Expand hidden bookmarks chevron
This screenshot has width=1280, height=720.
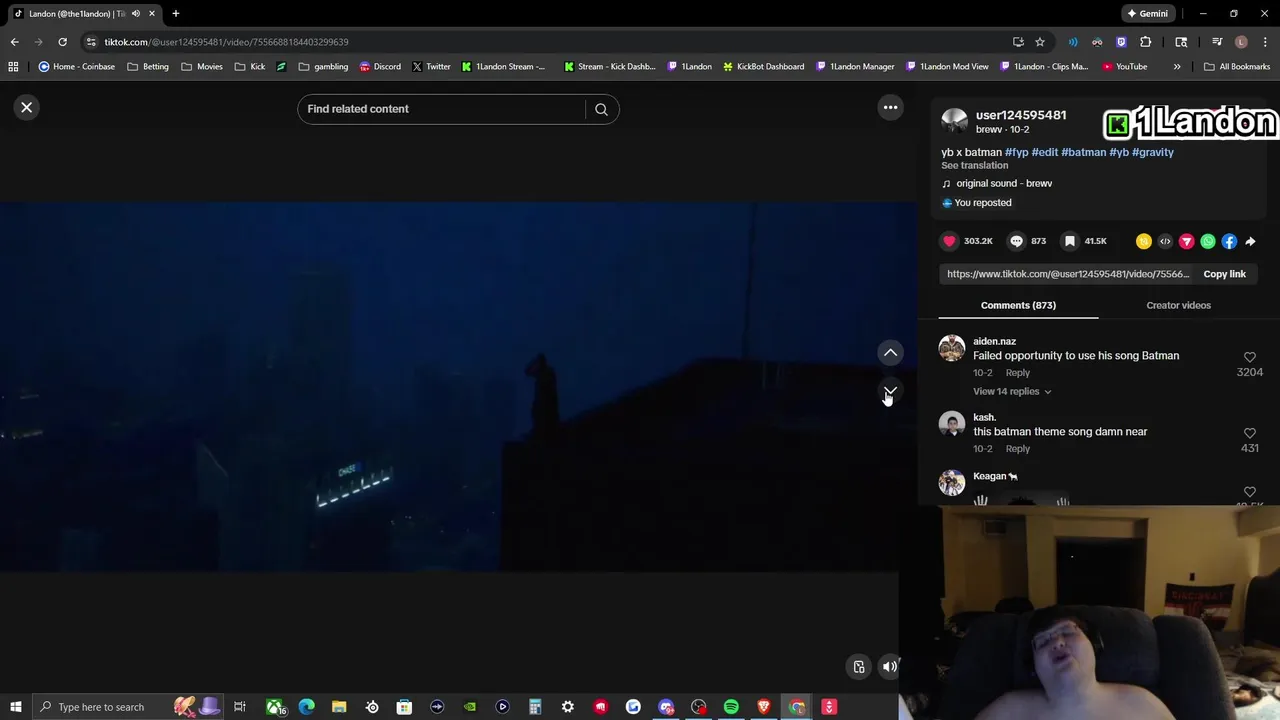(x=1177, y=66)
